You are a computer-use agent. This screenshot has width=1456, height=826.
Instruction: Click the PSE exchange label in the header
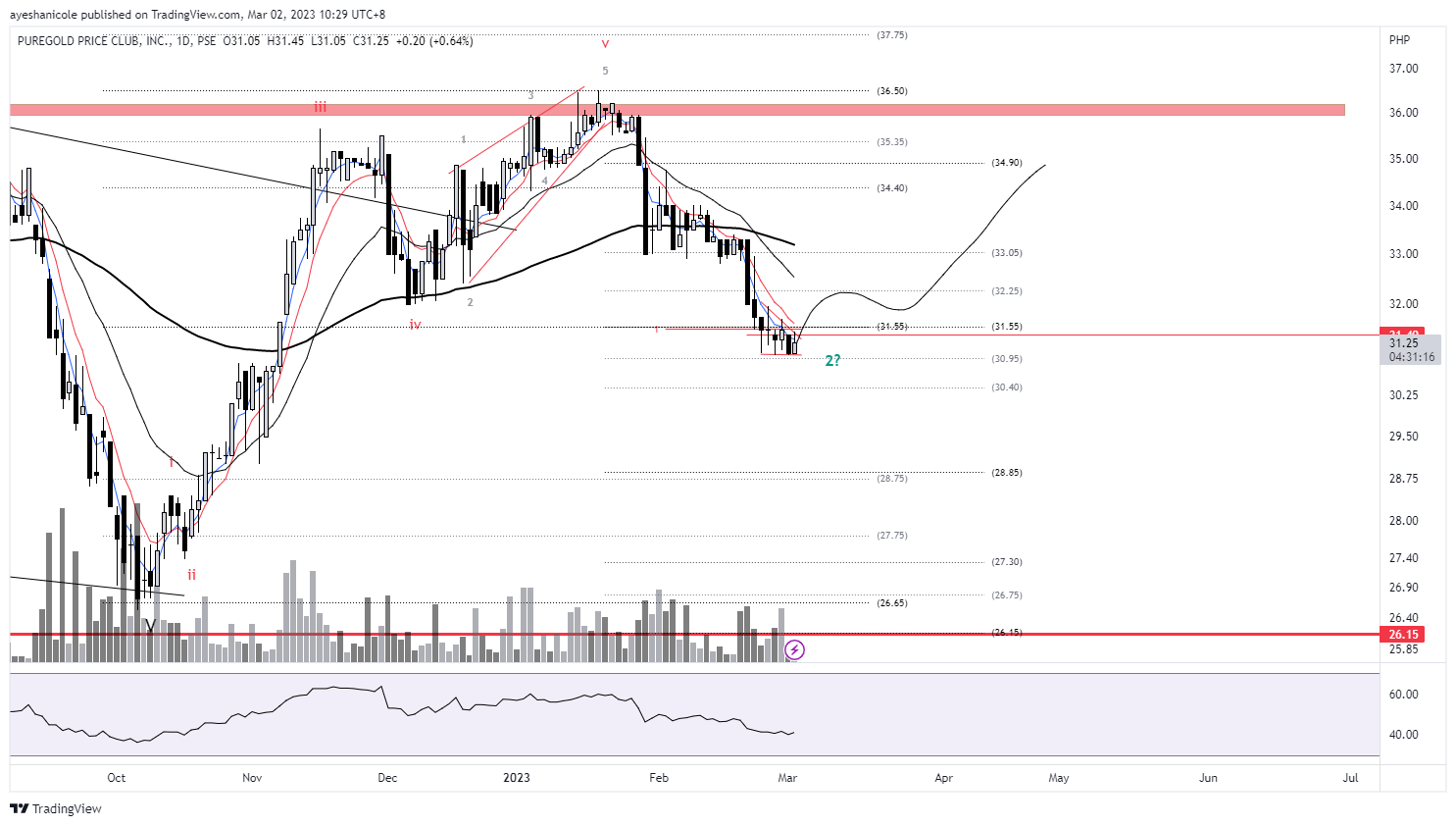point(206,41)
